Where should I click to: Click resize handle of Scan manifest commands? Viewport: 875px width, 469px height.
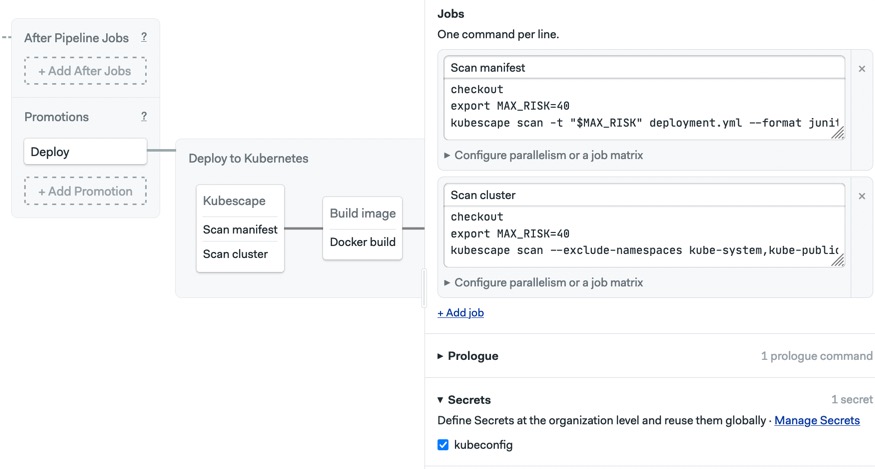point(838,133)
